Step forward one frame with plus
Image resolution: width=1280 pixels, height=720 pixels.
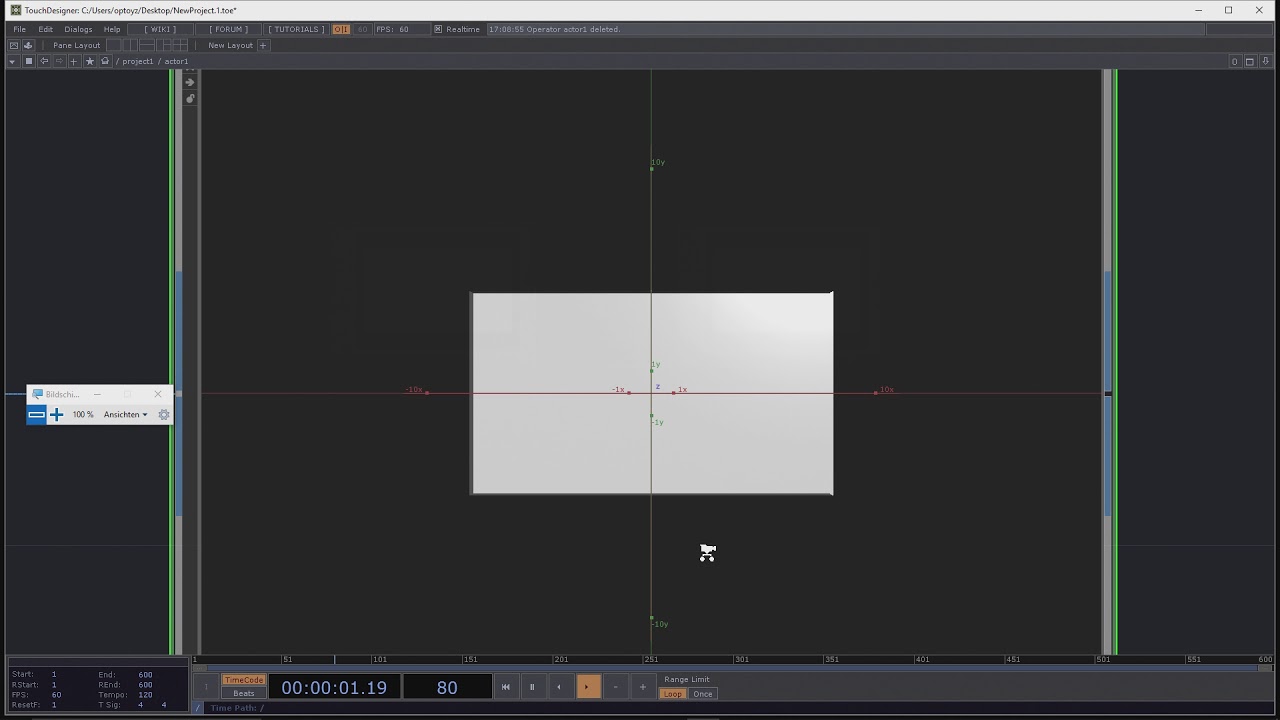point(643,687)
